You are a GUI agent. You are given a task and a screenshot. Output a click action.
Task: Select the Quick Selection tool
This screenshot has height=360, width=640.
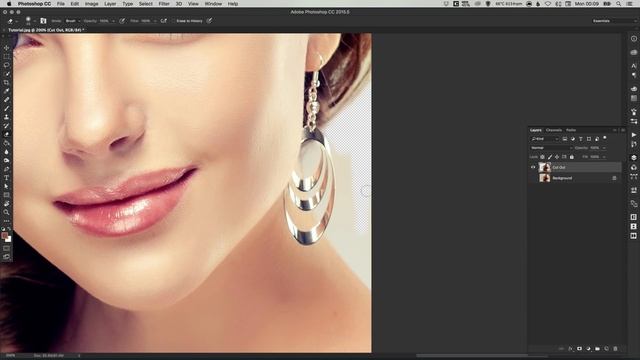point(7,73)
